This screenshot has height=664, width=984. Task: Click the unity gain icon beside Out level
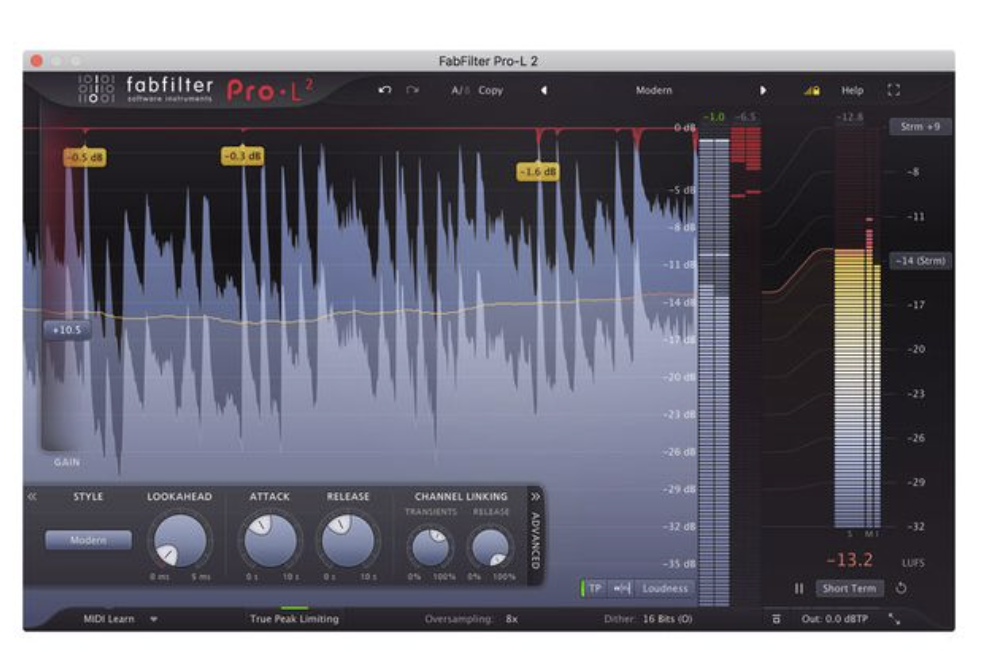[776, 619]
